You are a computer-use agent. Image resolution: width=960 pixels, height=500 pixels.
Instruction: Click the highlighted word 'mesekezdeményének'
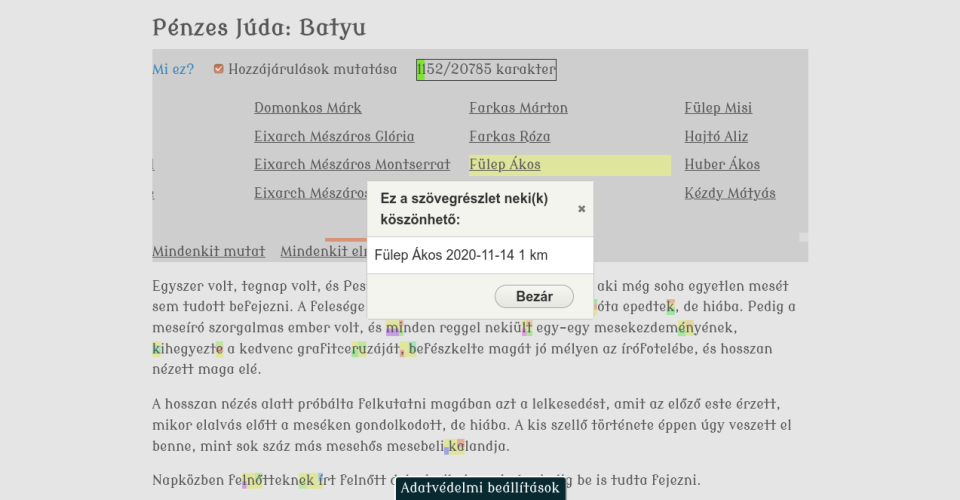click(663, 328)
